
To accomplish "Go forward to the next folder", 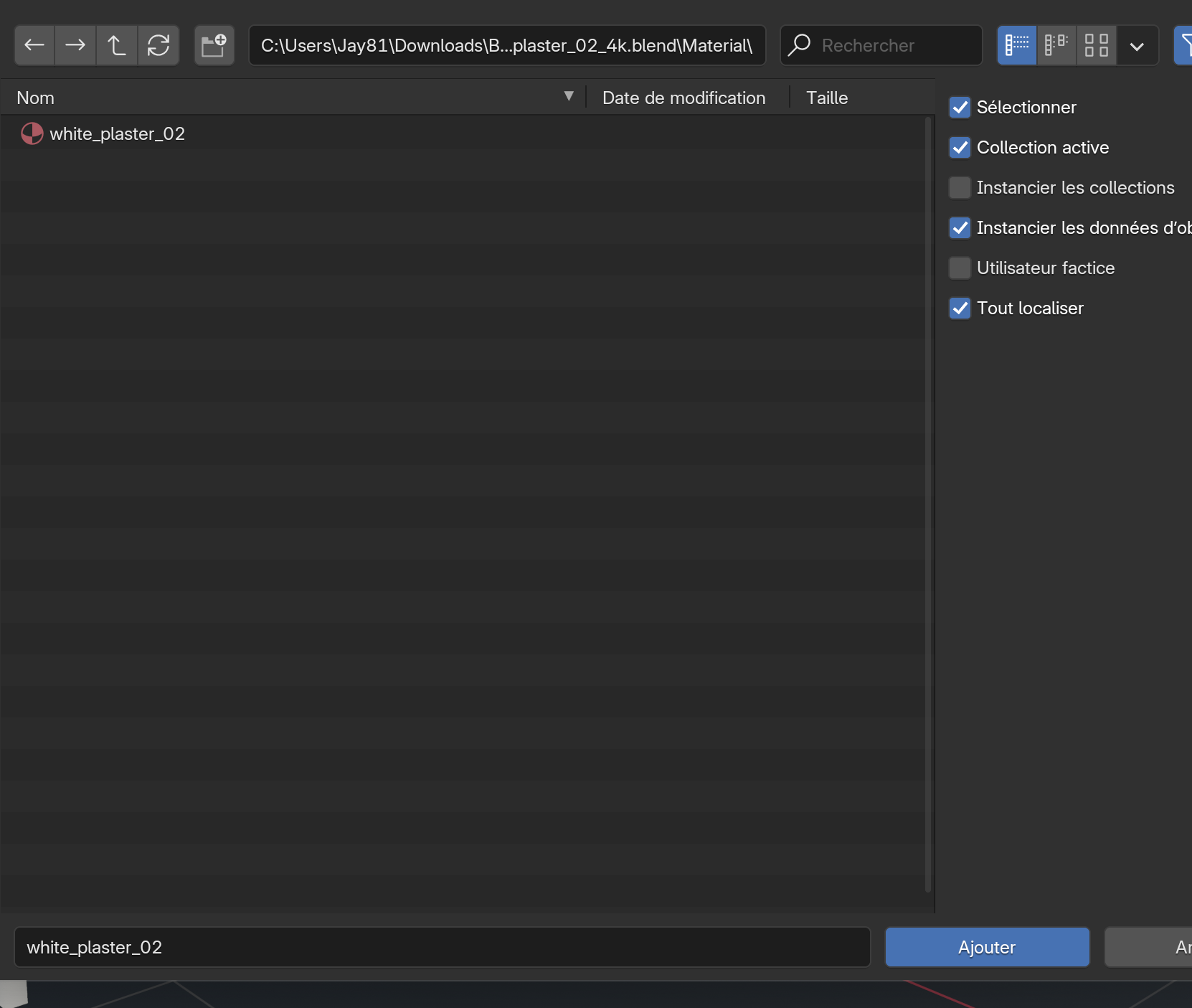I will [x=75, y=45].
